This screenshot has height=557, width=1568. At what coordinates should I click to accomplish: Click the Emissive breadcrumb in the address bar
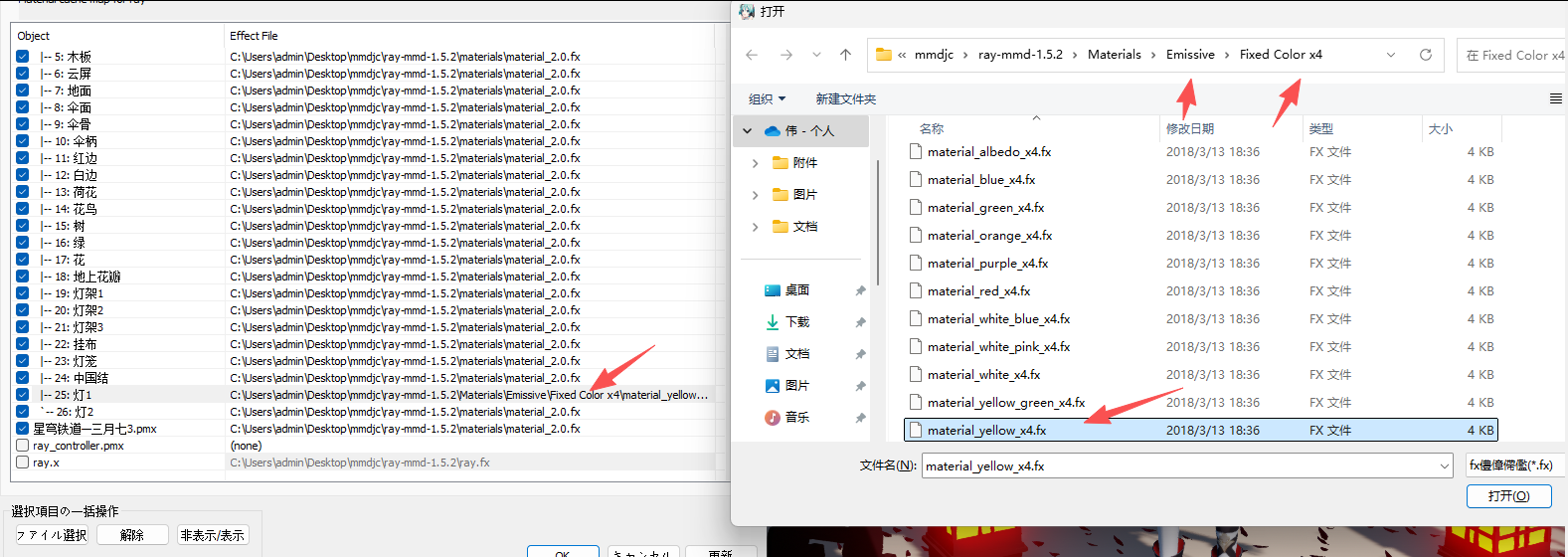pos(1190,55)
